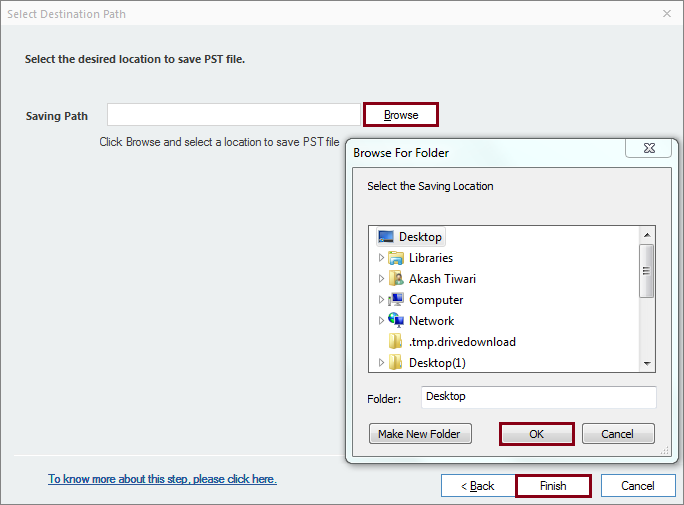Open the 'To know more about this step' link
The width and height of the screenshot is (684, 505).
pos(162,479)
